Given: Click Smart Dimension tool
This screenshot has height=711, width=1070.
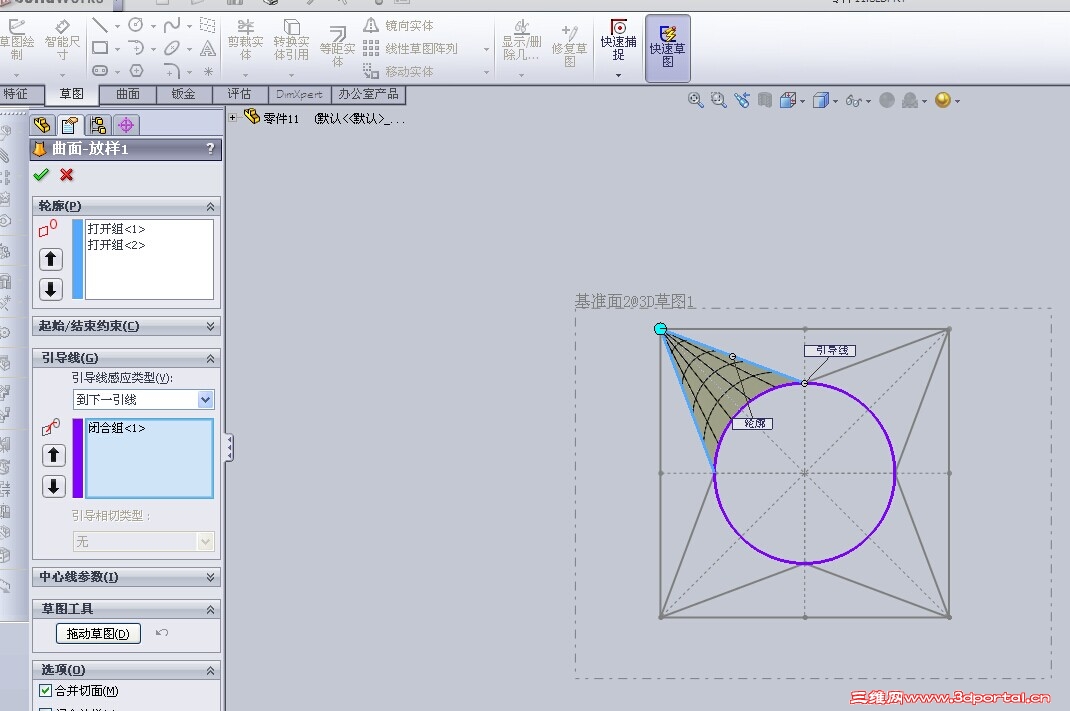Looking at the screenshot, I should click(62, 41).
